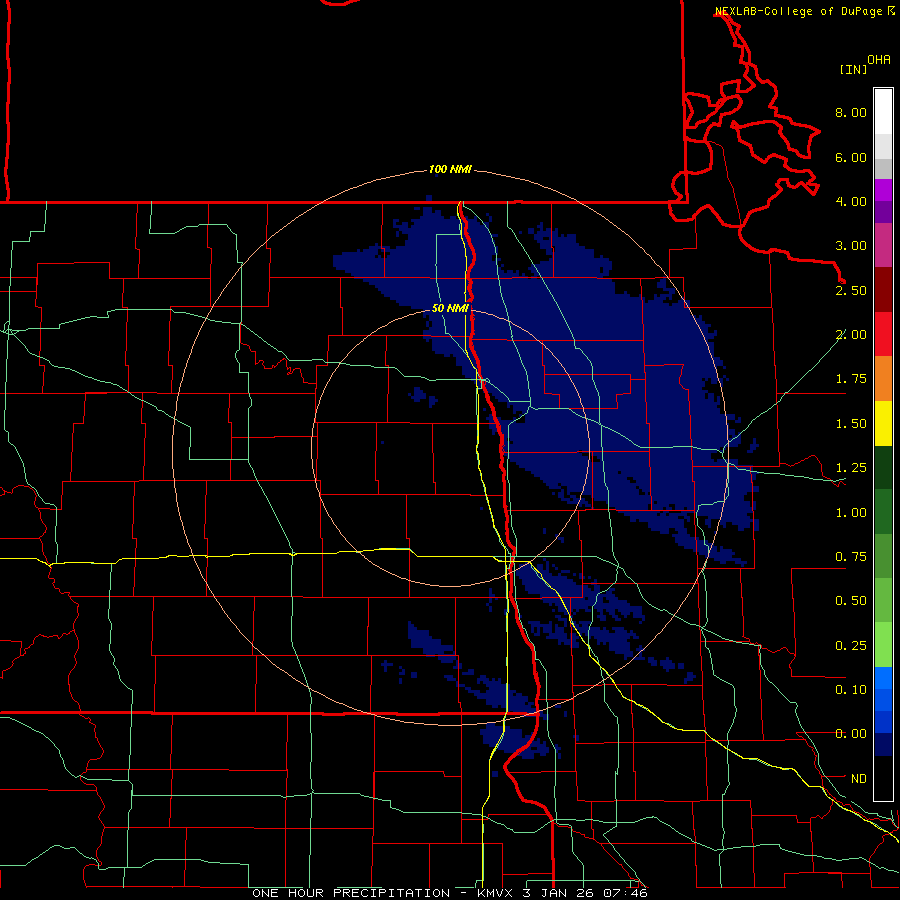The width and height of the screenshot is (900, 900).
Task: Click the 3.00 legend value
Action: coord(851,246)
